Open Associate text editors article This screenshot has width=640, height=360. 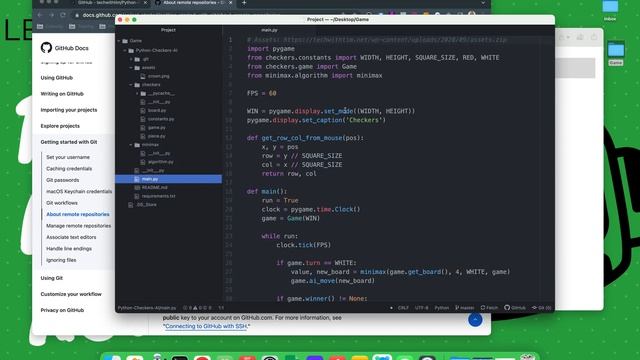click(x=71, y=237)
